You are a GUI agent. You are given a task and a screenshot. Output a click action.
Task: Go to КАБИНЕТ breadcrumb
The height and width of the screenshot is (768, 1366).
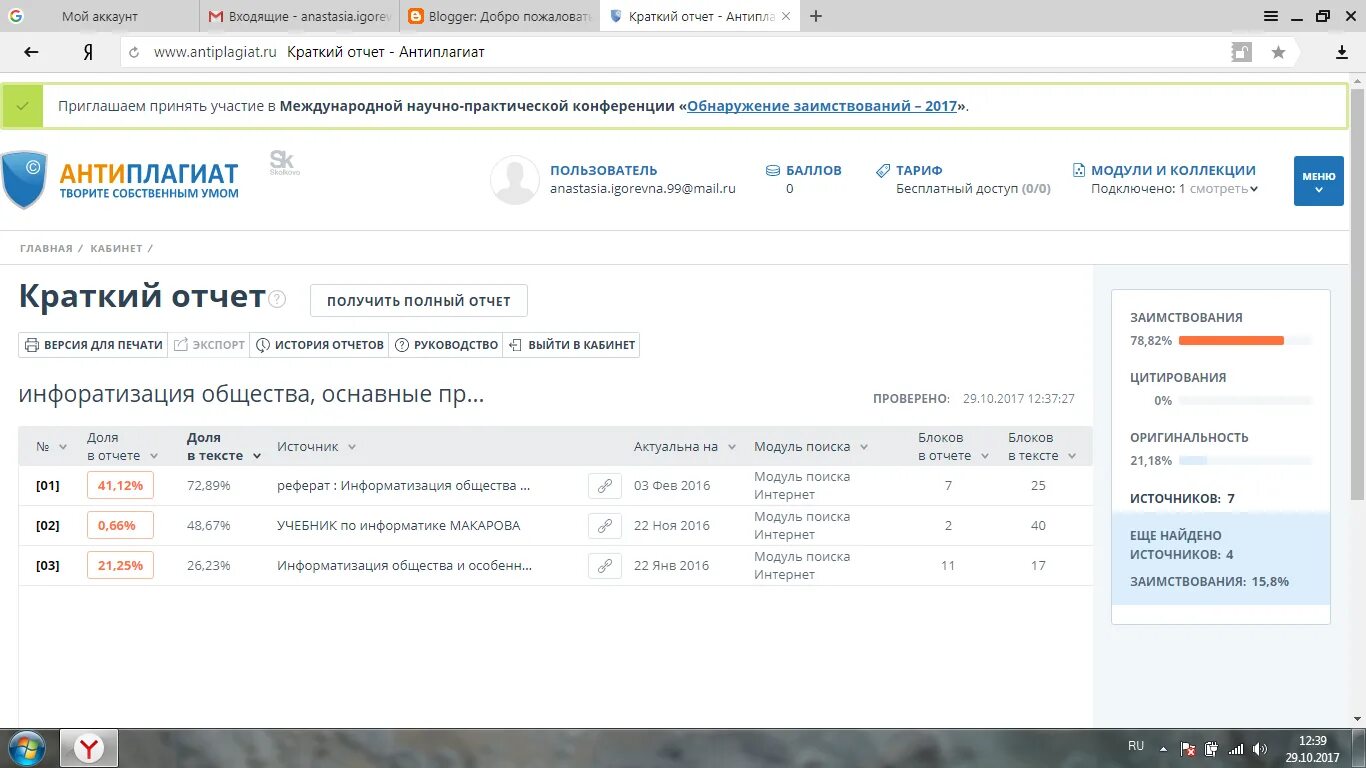[x=116, y=248]
